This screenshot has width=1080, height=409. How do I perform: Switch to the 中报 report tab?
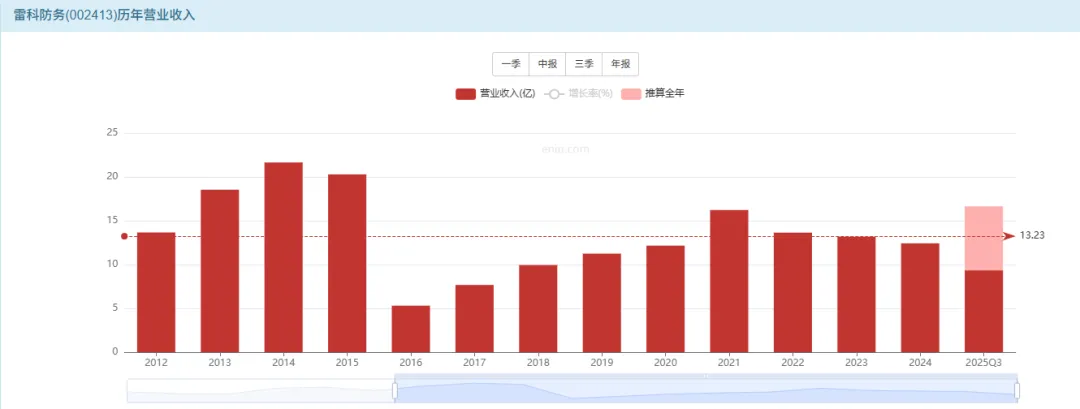point(547,64)
